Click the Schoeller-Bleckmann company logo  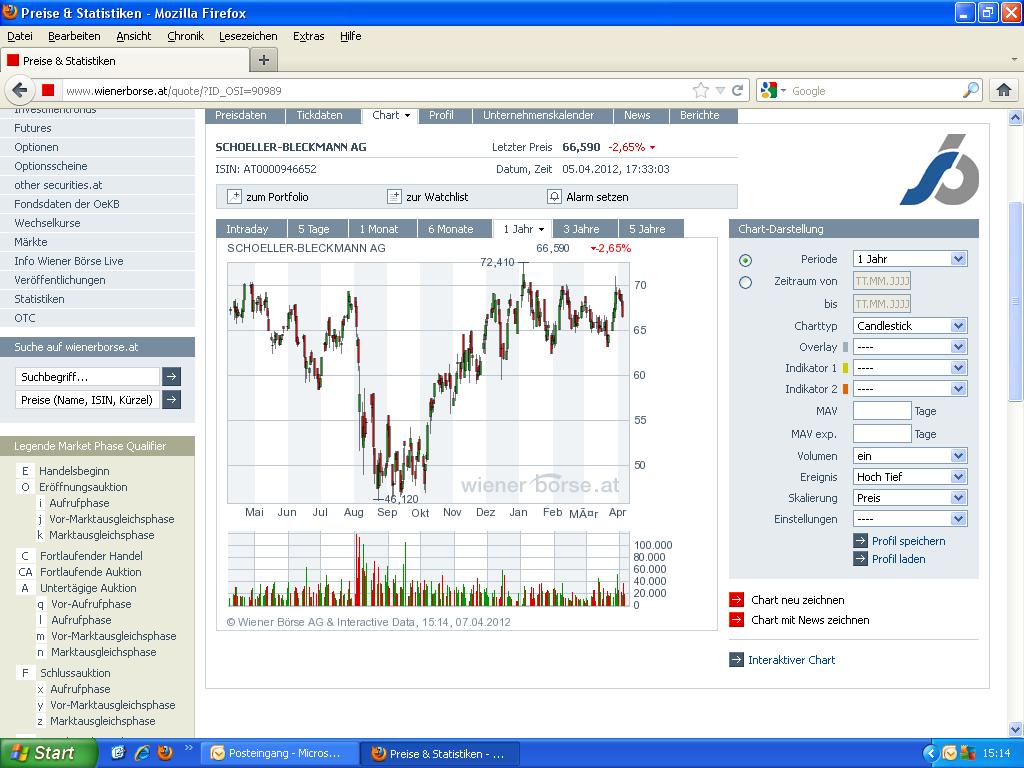click(x=940, y=169)
